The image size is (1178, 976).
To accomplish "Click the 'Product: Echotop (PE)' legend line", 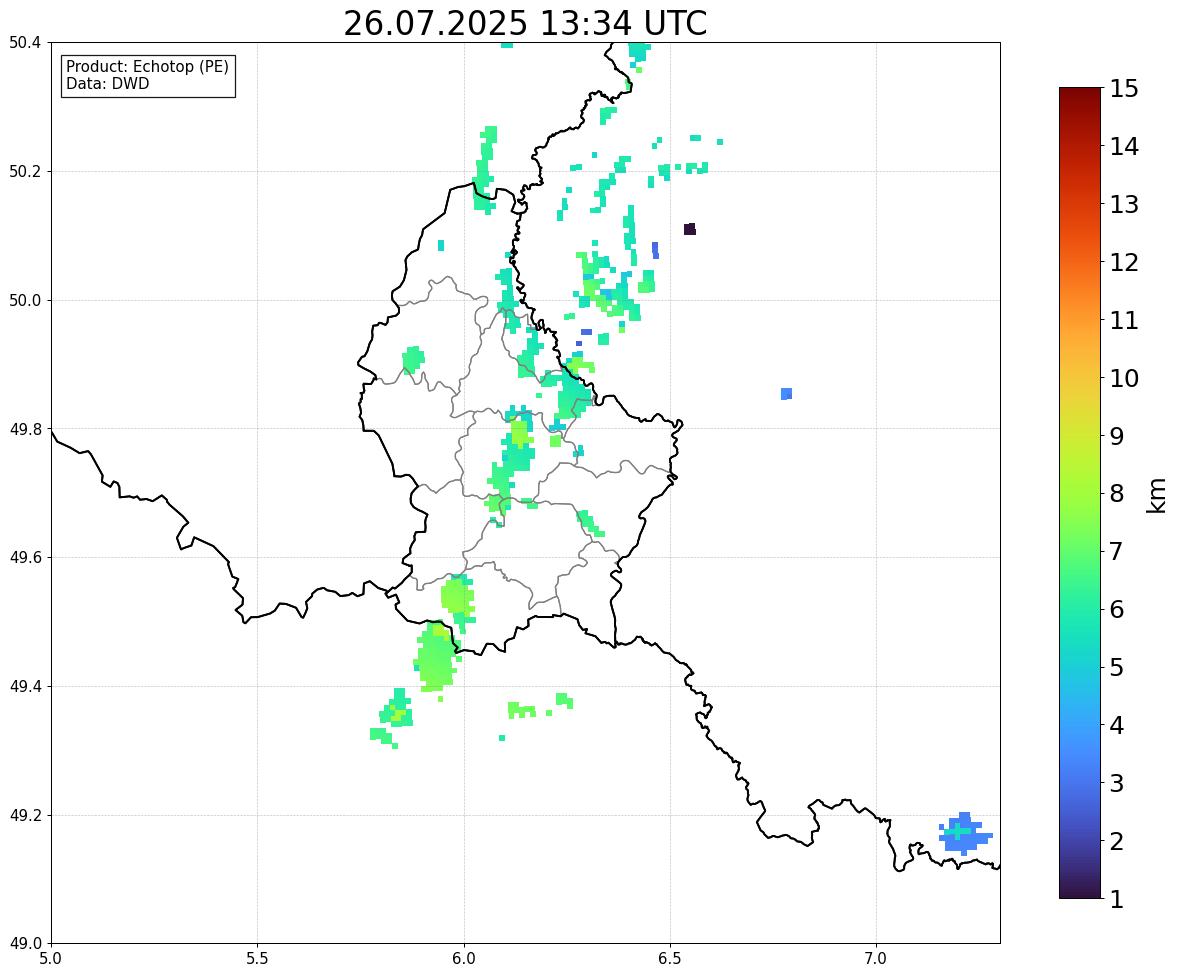I will tap(147, 67).
